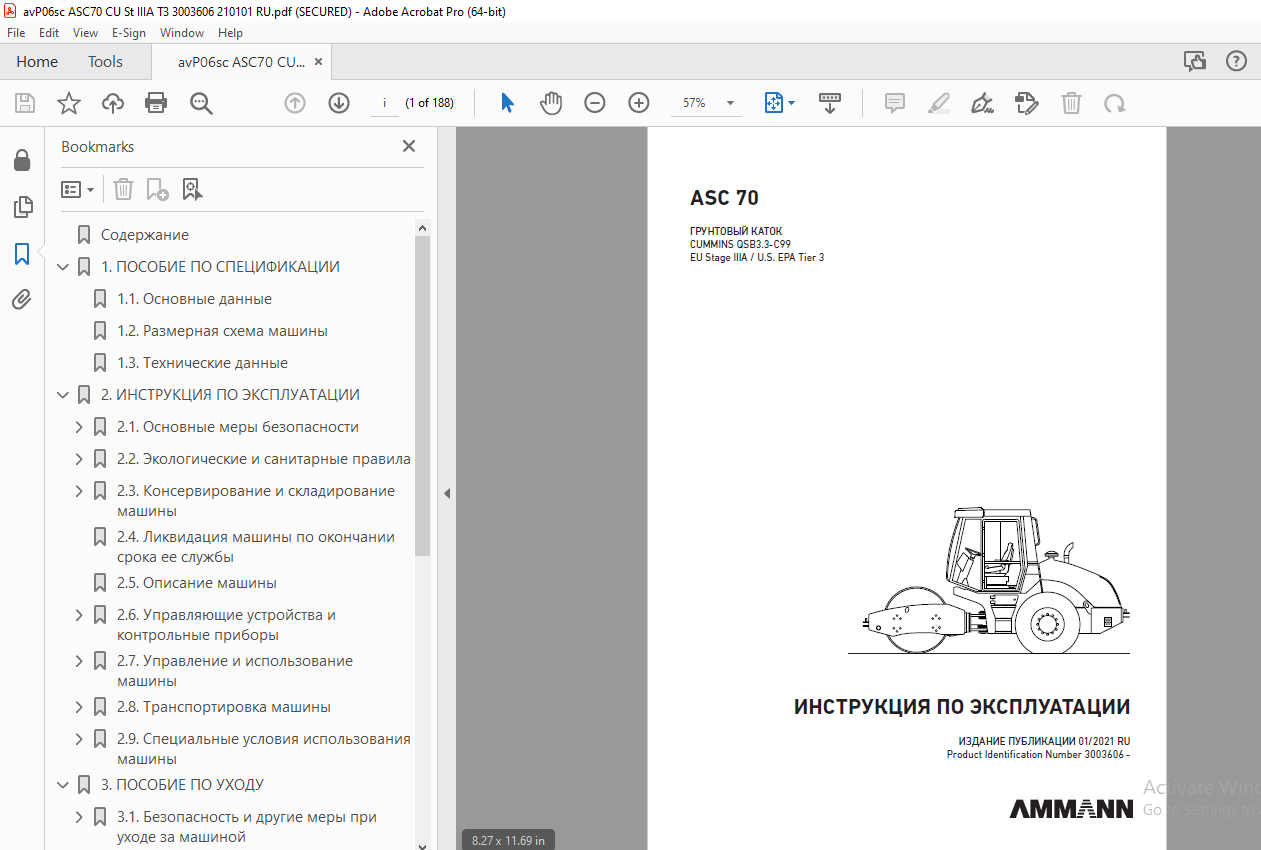Click the Save file icon
Image resolution: width=1261 pixels, height=850 pixels.
point(25,103)
